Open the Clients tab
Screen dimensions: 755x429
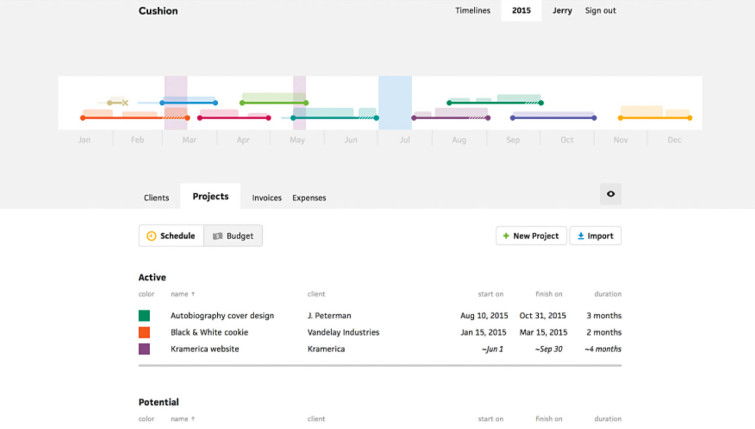pos(156,198)
